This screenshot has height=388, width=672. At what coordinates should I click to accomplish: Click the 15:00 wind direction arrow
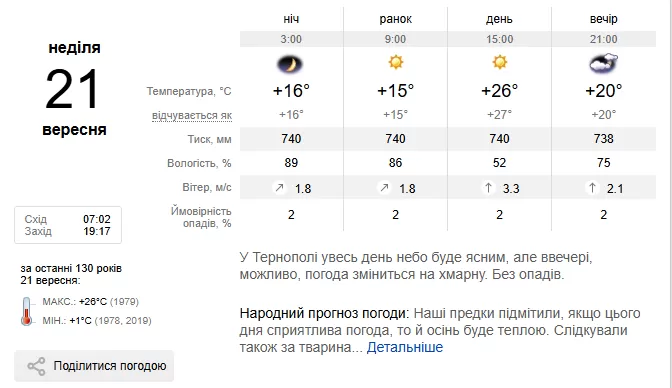pos(488,188)
